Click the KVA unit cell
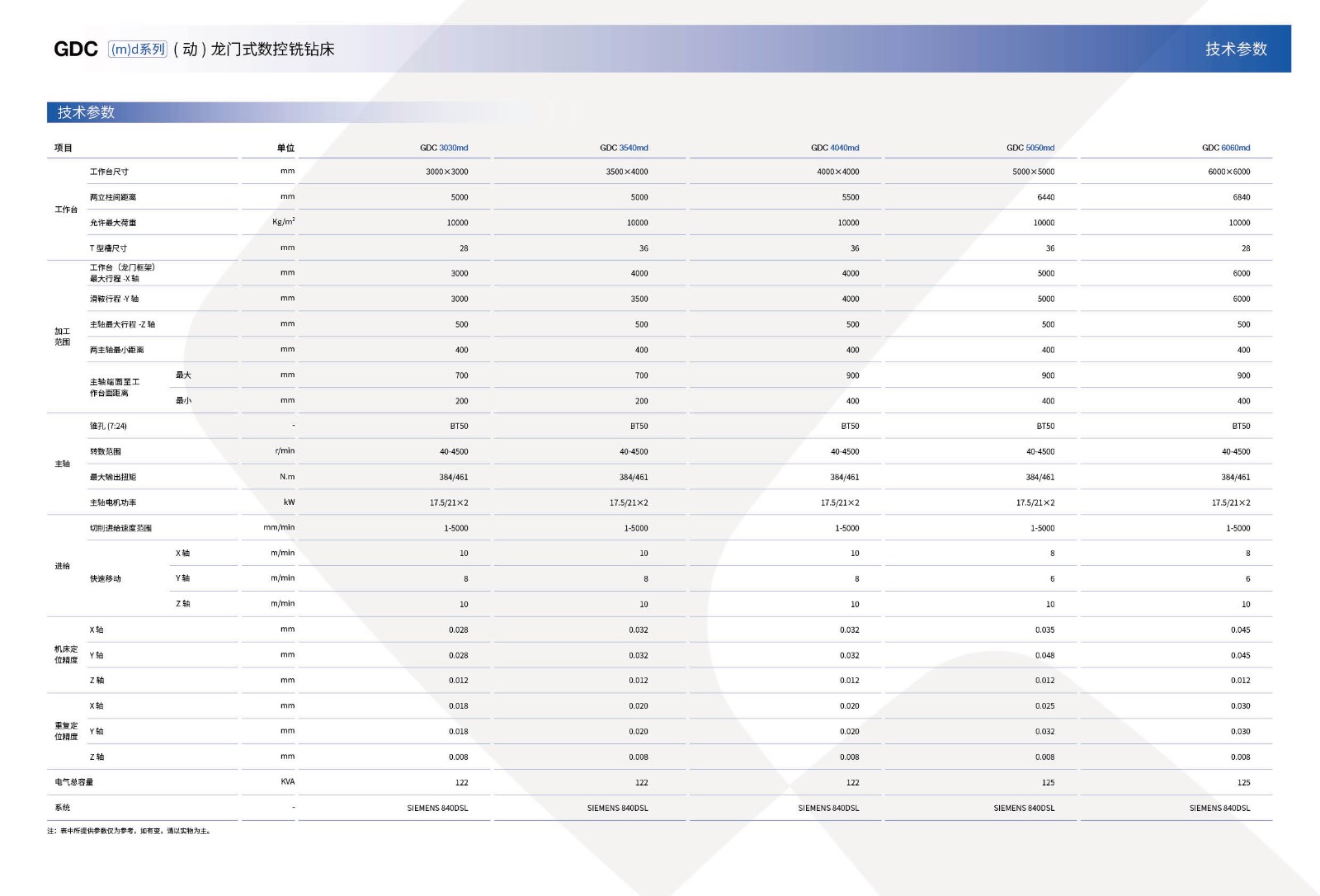 287,782
